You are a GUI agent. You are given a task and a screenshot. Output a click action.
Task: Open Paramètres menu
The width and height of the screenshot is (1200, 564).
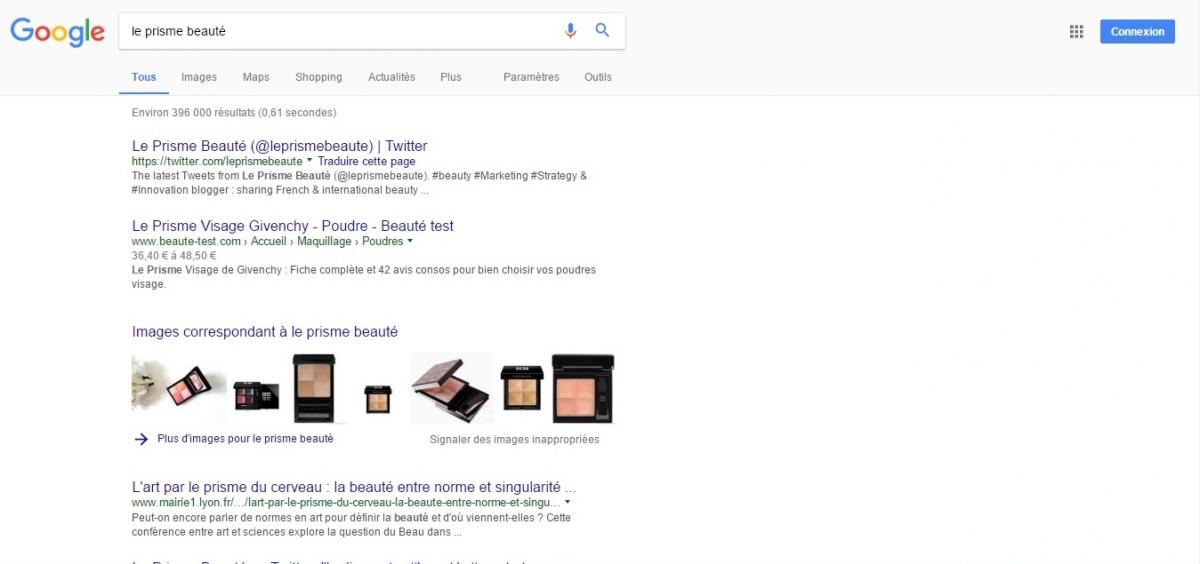[531, 77]
